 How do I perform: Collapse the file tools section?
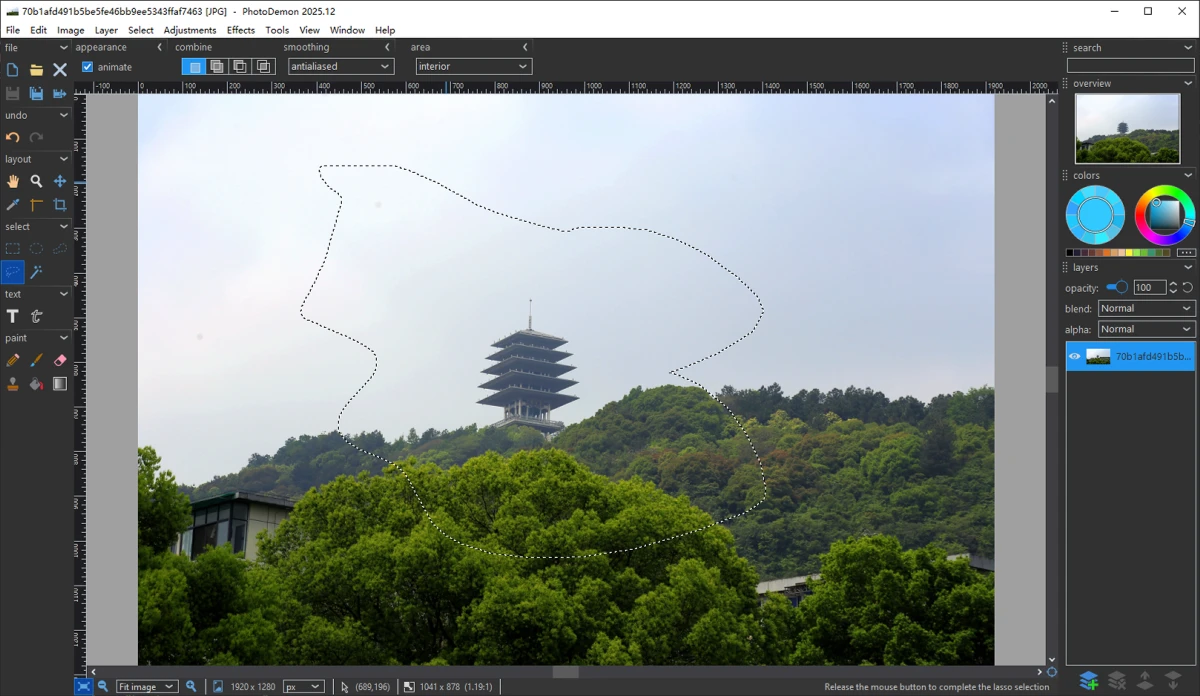(64, 47)
